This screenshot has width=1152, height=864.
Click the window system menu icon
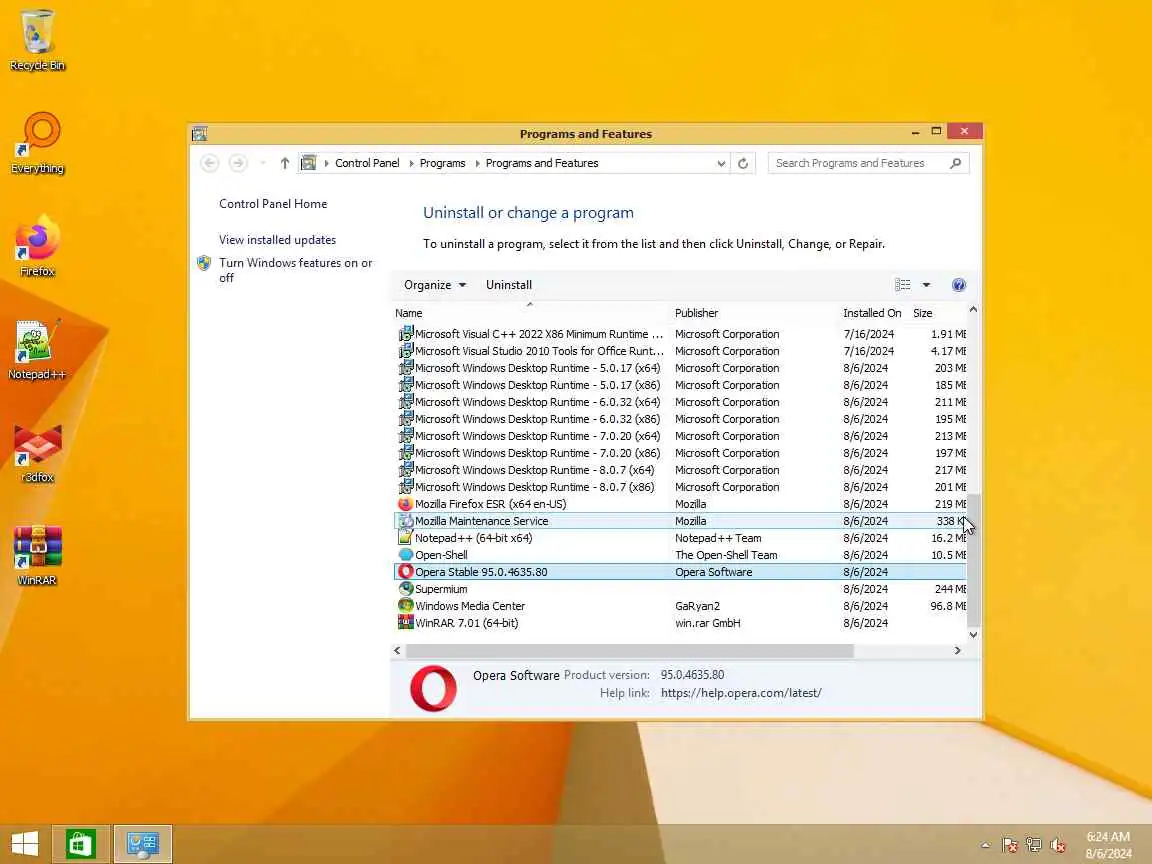click(199, 134)
